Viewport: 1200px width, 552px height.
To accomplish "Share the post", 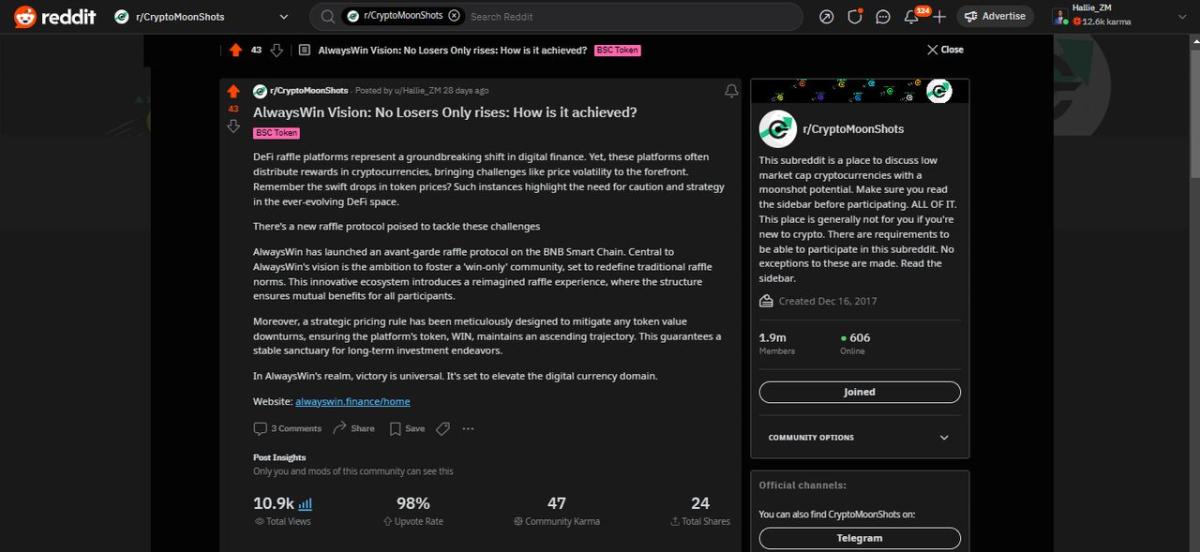I will [x=353, y=428].
